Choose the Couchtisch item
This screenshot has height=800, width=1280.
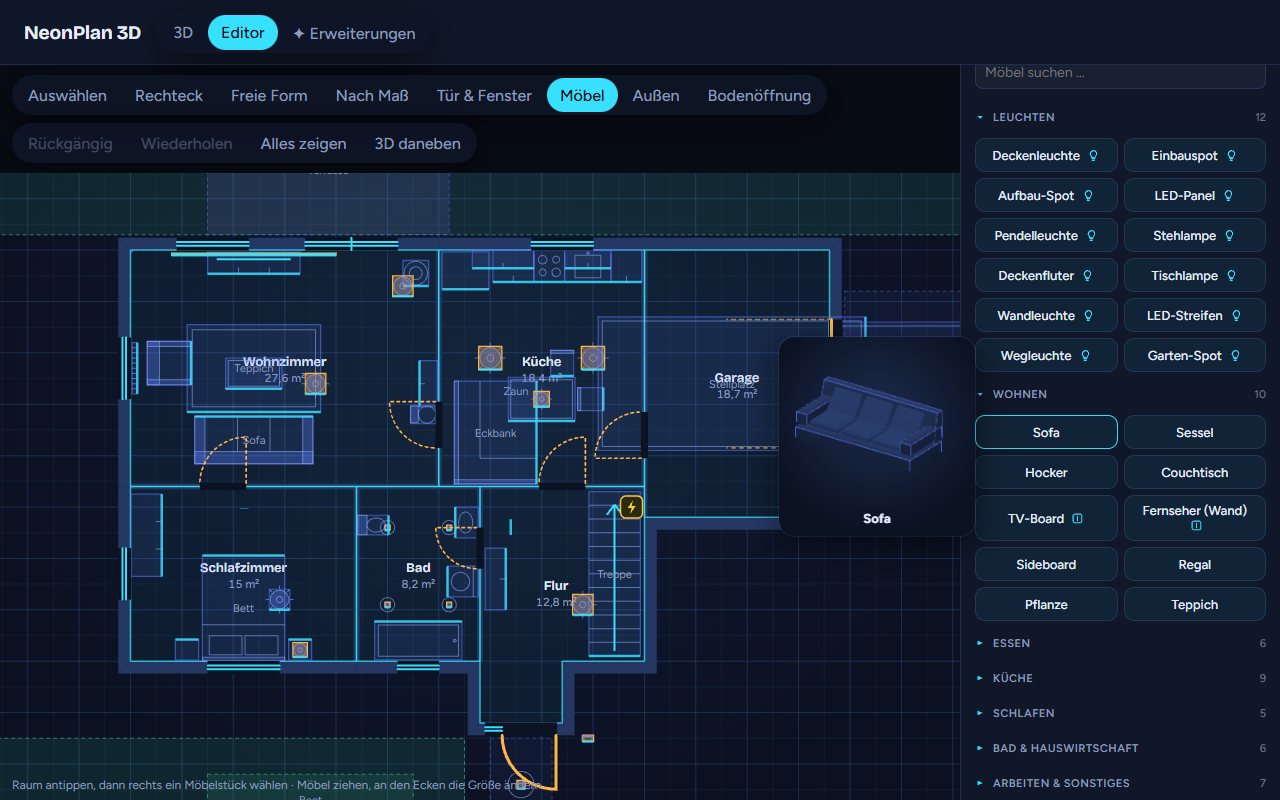click(1195, 472)
